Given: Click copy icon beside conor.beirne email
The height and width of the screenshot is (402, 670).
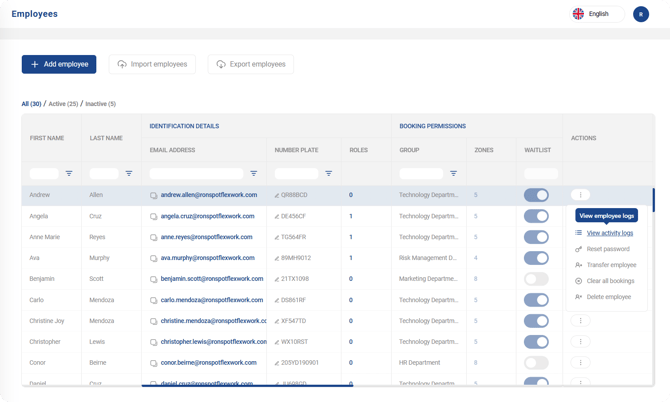Looking at the screenshot, I should [x=153, y=363].
